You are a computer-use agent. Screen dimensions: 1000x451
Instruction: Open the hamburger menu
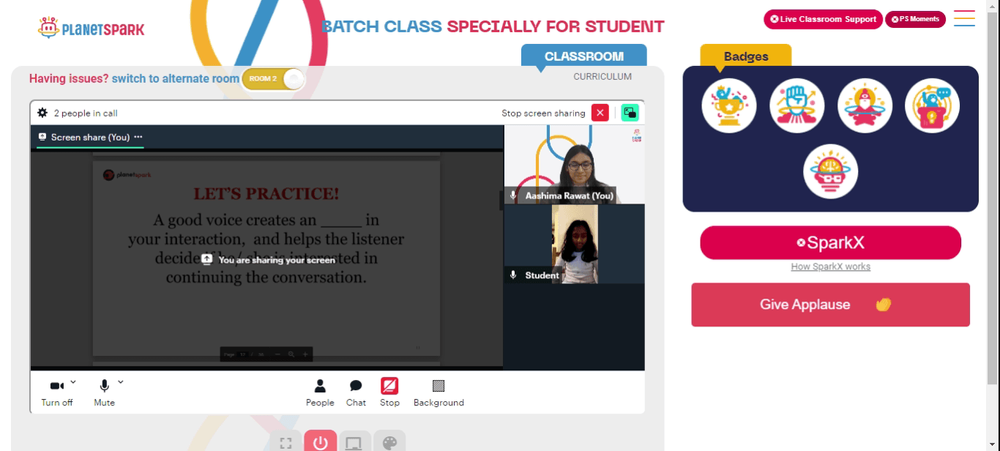coord(964,18)
